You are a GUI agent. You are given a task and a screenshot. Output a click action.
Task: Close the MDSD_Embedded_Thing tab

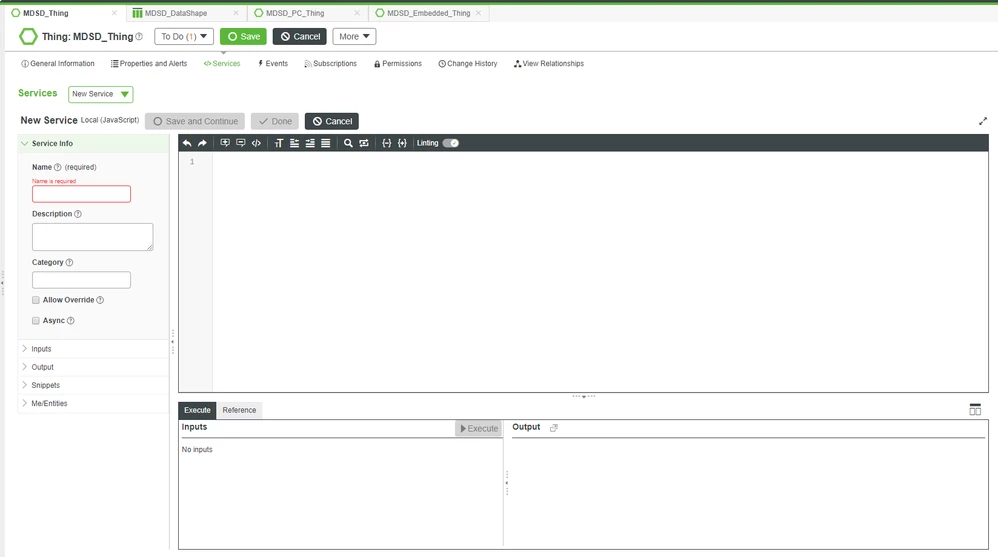[x=478, y=13]
